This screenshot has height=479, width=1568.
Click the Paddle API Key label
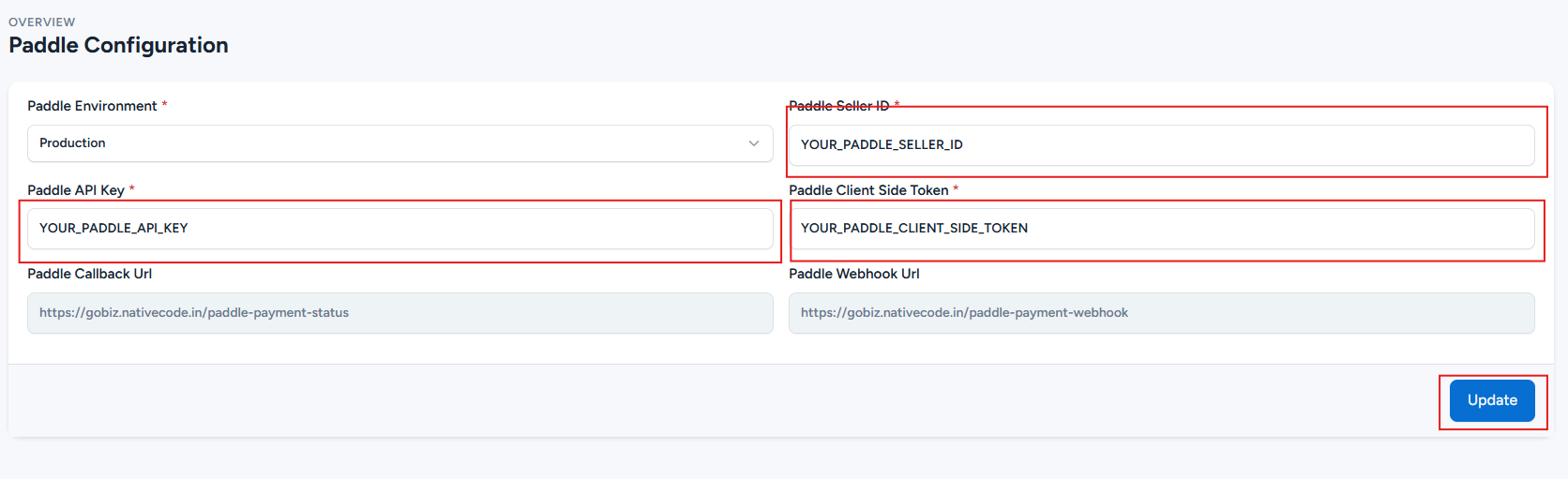pyautogui.click(x=76, y=190)
